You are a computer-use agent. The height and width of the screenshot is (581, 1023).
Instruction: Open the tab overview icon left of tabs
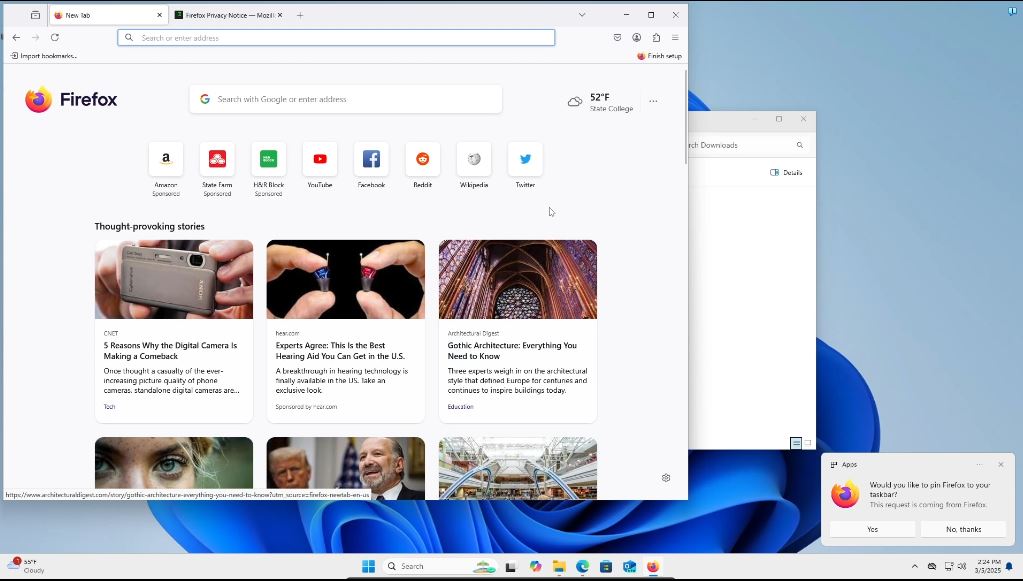click(x=35, y=15)
